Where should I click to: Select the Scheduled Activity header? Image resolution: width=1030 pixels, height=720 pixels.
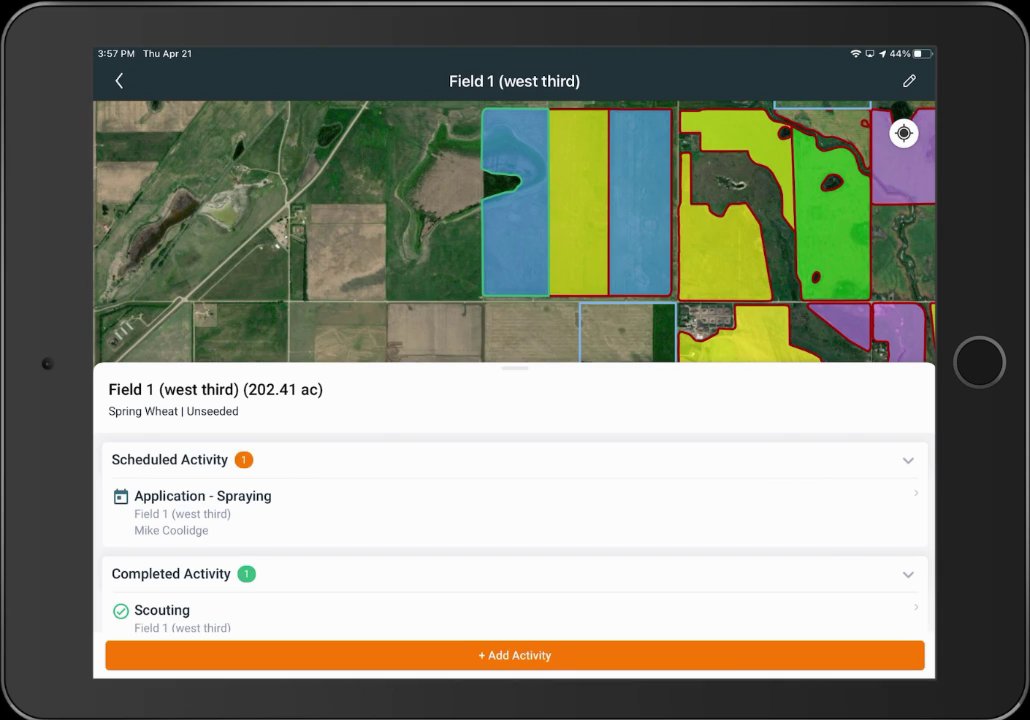pos(515,460)
